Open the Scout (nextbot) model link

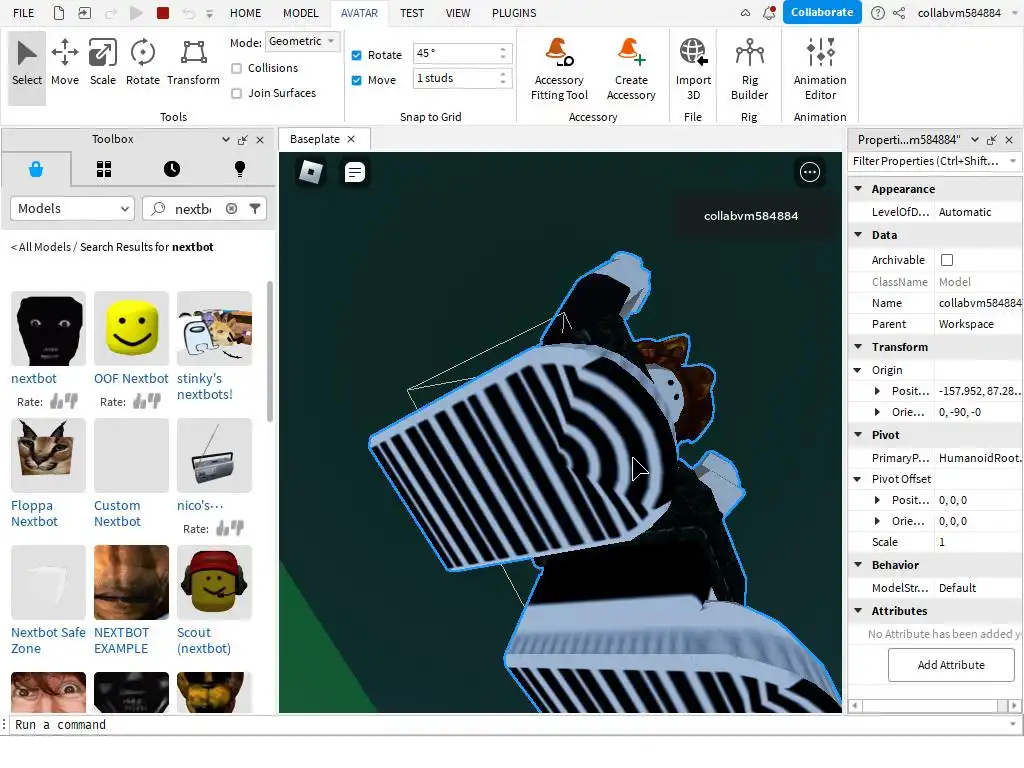[x=204, y=640]
